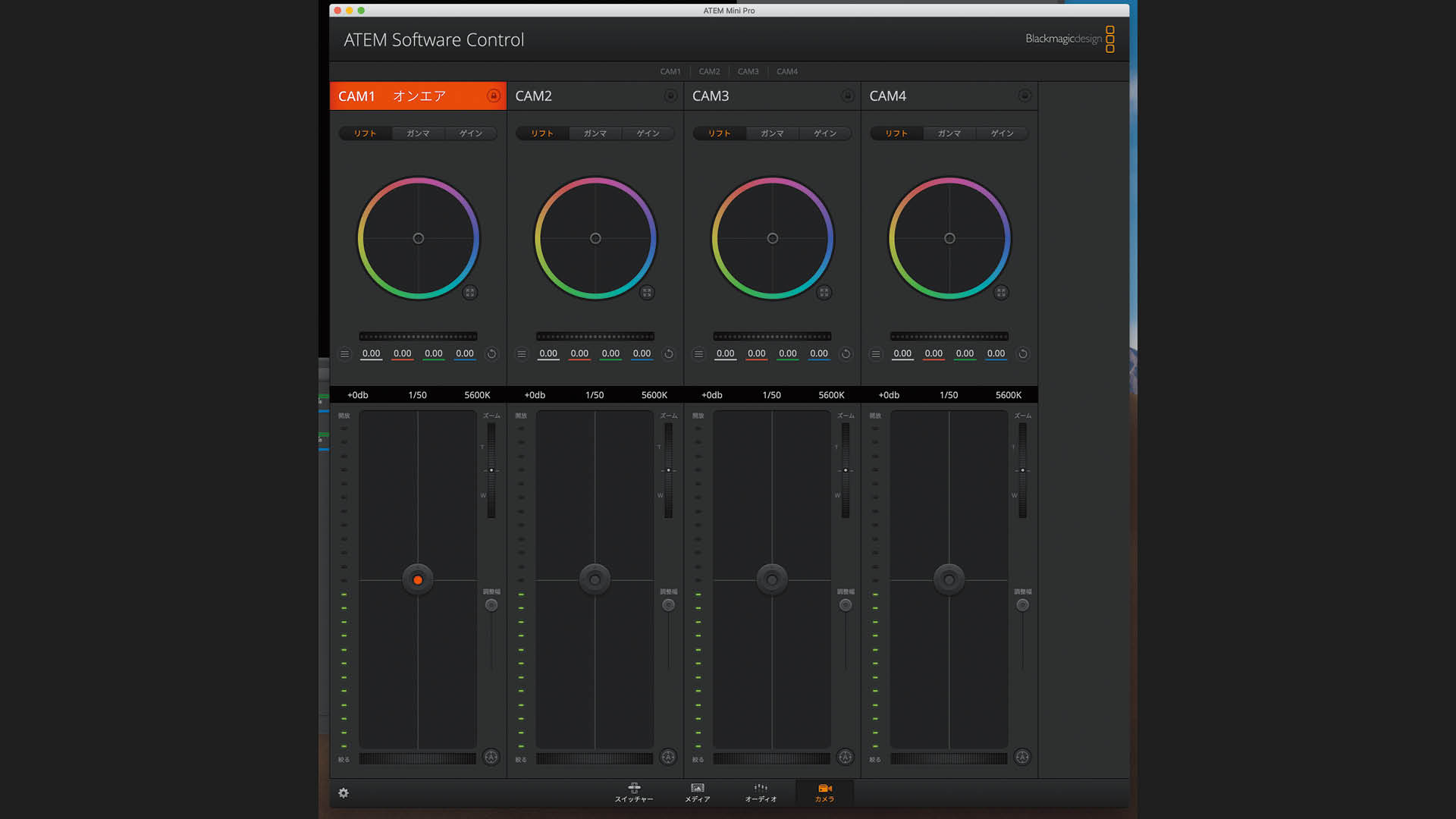Image resolution: width=1456 pixels, height=819 pixels.
Task: Reset CAM1 color values with reset icon
Action: pyautogui.click(x=491, y=354)
